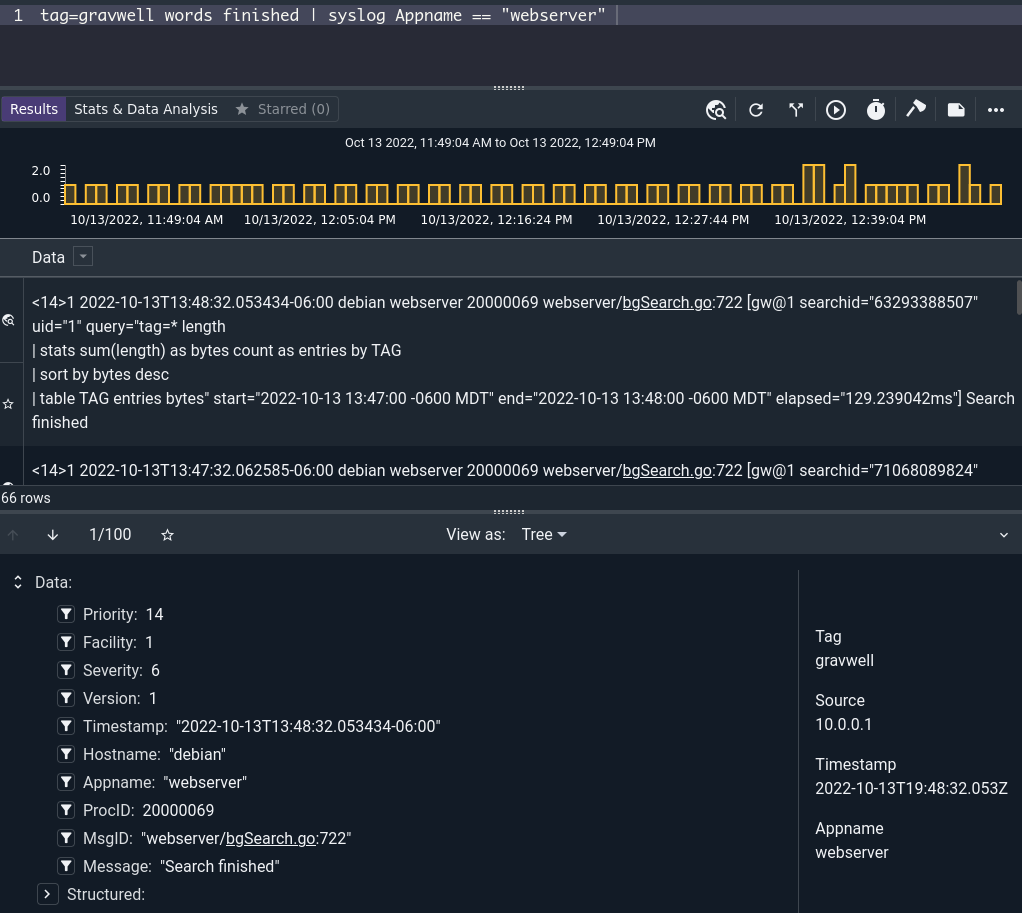
Task: Click the refresh search icon in toolbar
Action: 756,110
